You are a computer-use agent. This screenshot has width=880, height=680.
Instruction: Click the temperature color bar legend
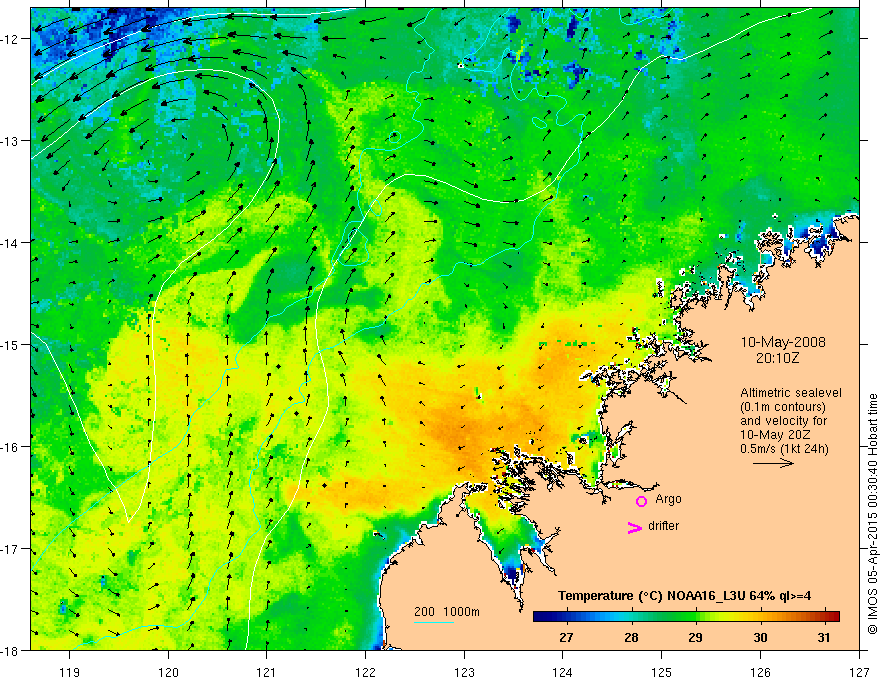pyautogui.click(x=686, y=617)
